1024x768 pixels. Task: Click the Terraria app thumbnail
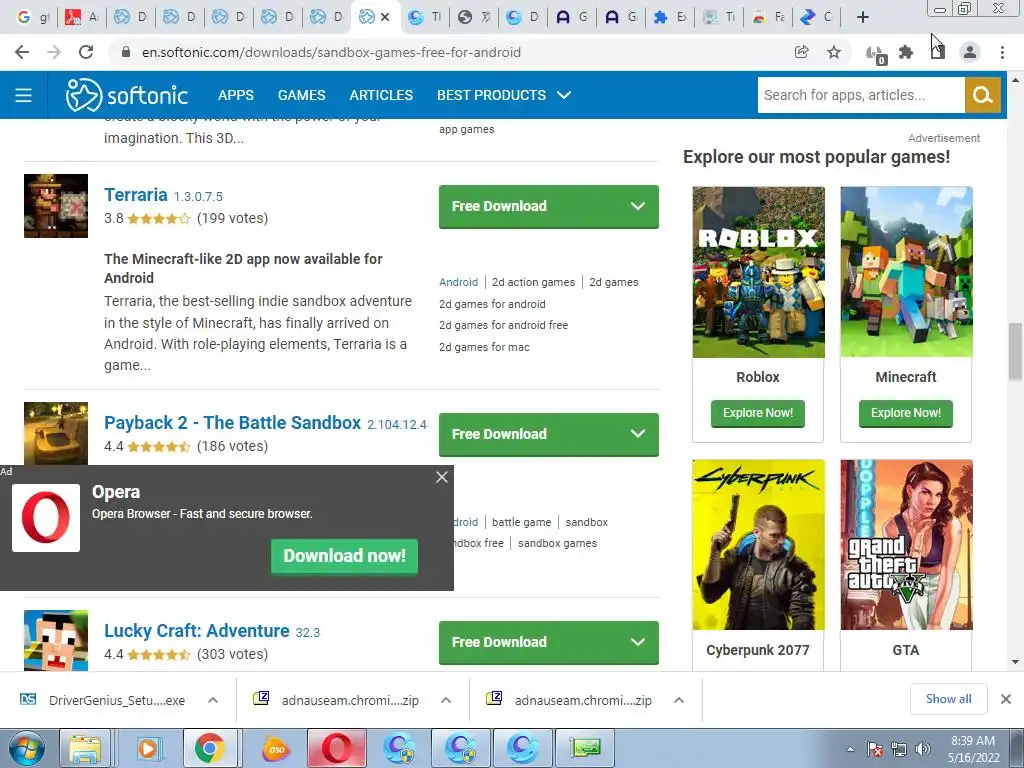(x=56, y=206)
